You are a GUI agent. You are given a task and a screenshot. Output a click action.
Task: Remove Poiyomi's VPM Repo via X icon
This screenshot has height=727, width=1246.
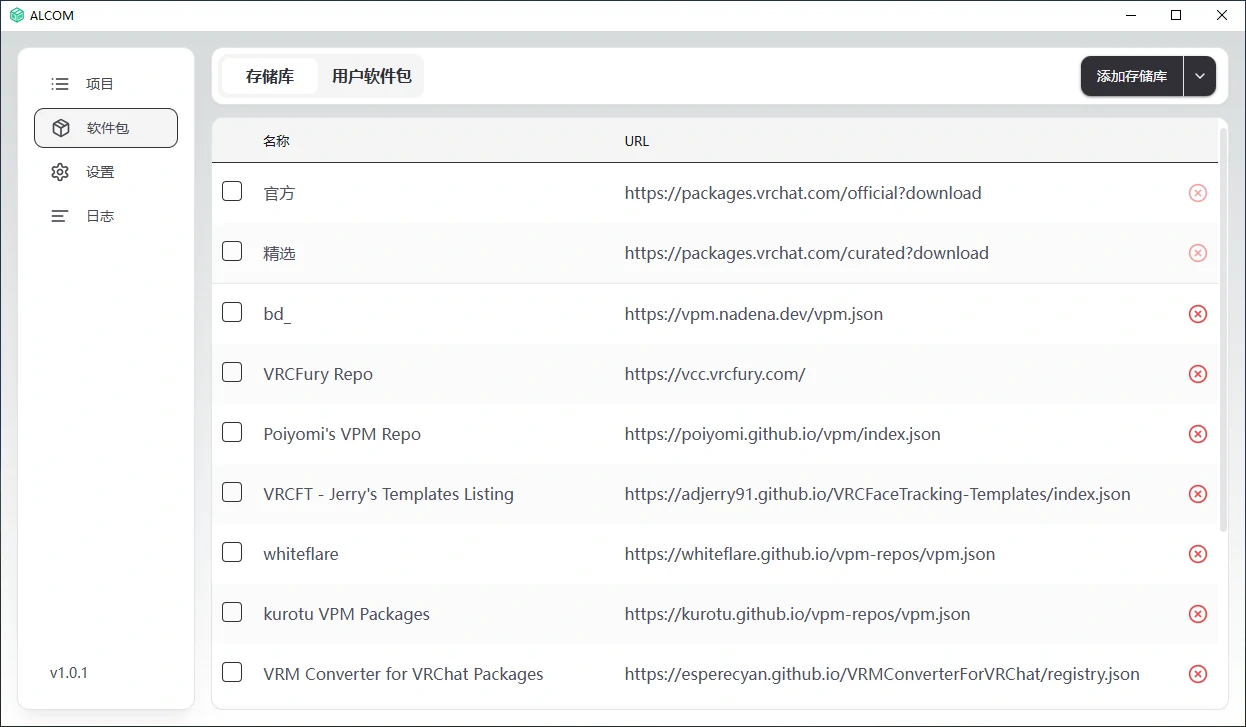point(1197,434)
